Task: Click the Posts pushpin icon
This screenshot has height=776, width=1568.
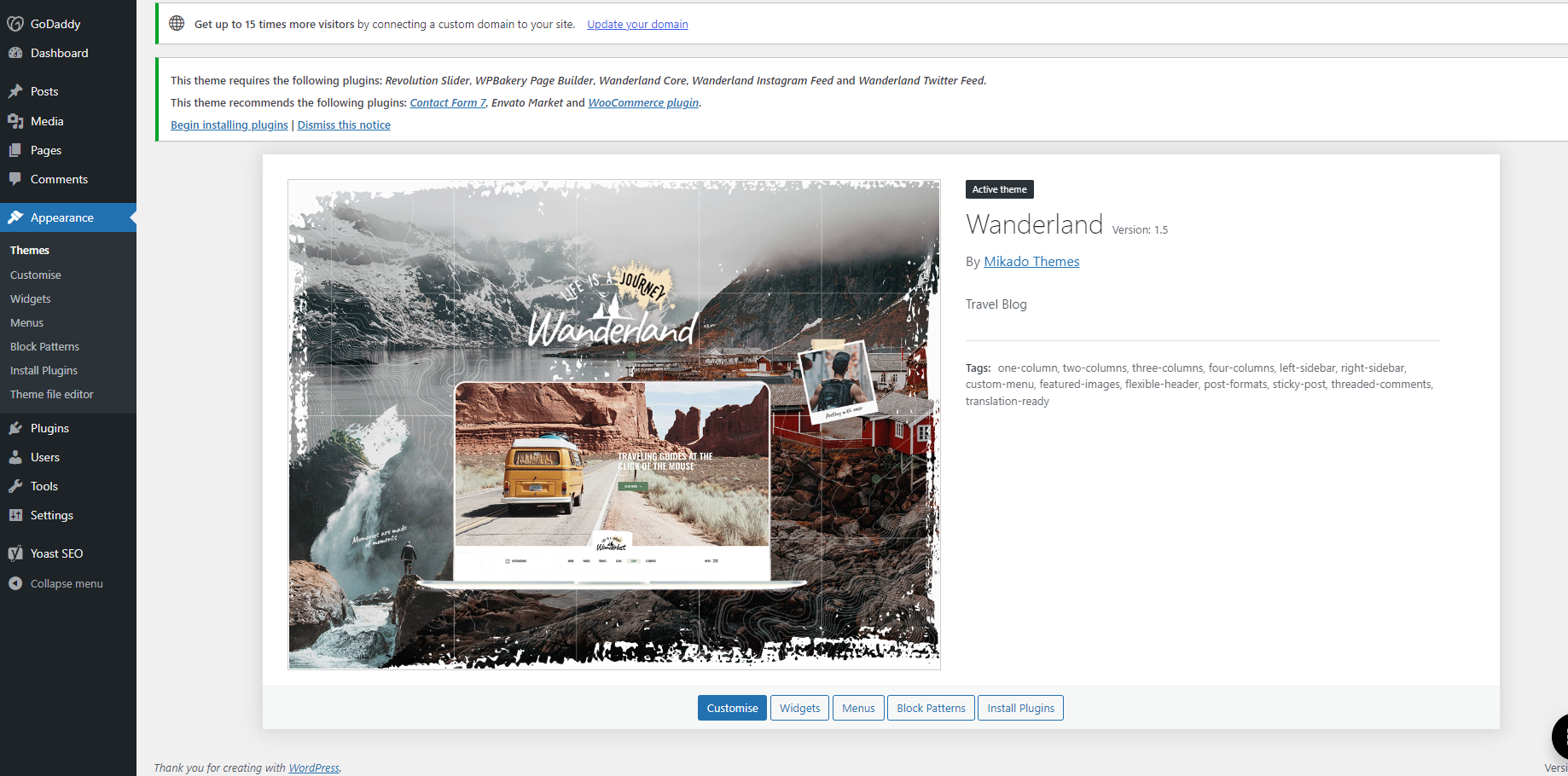Action: pyautogui.click(x=15, y=91)
